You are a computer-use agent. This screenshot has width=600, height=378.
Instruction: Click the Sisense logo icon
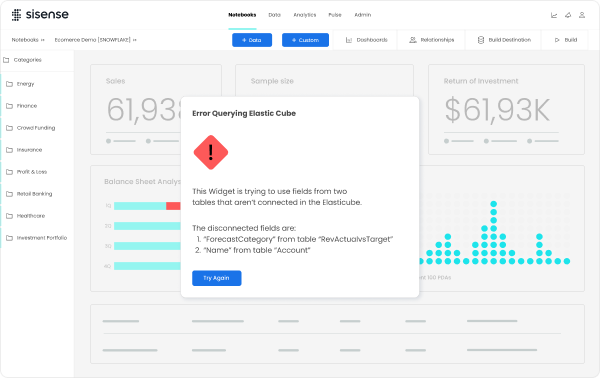tap(16, 15)
